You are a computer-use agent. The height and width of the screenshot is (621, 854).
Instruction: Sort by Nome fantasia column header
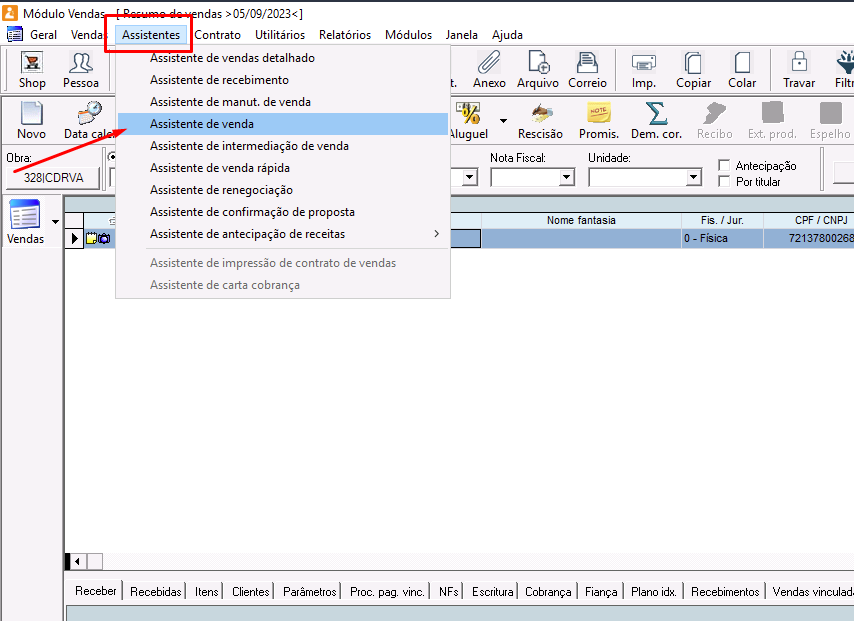[581, 220]
